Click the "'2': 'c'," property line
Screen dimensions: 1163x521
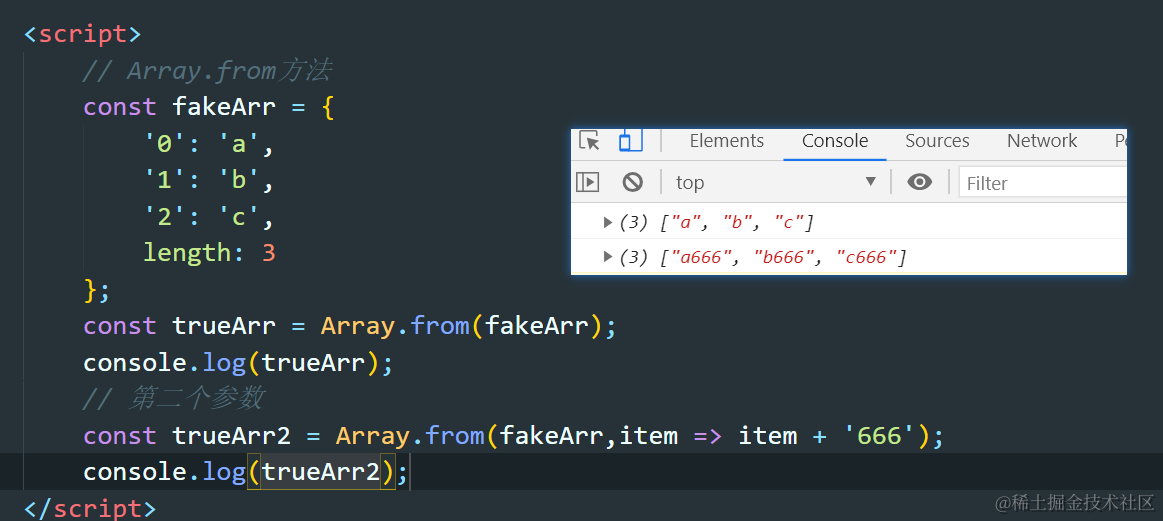coord(209,216)
